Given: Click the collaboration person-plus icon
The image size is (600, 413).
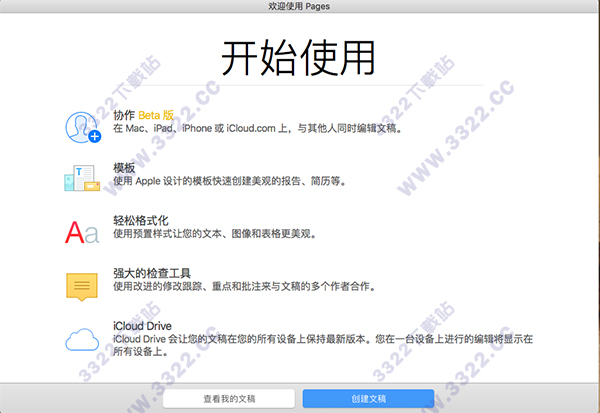Looking at the screenshot, I should point(83,127).
